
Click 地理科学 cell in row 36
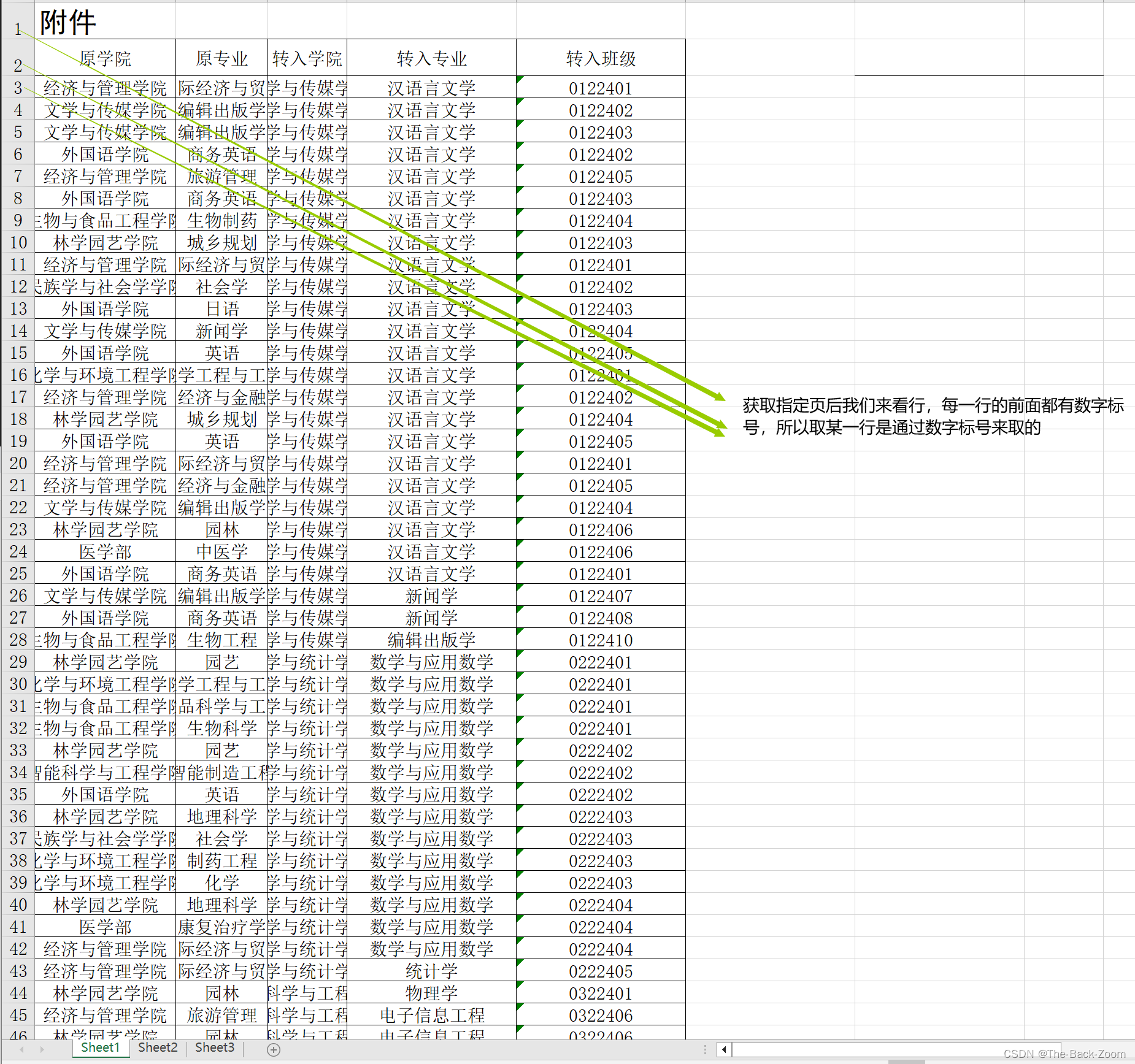pyautogui.click(x=221, y=816)
